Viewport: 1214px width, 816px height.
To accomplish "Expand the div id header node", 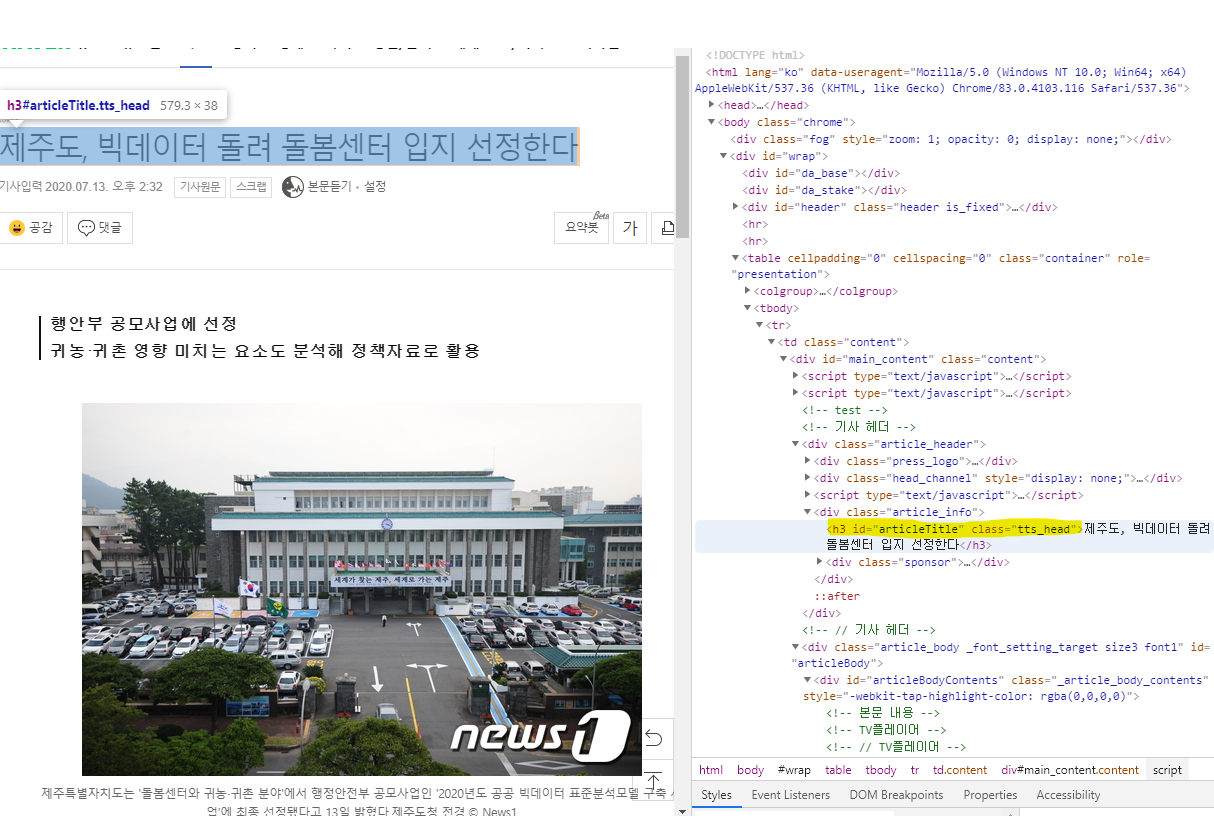I will tap(735, 207).
